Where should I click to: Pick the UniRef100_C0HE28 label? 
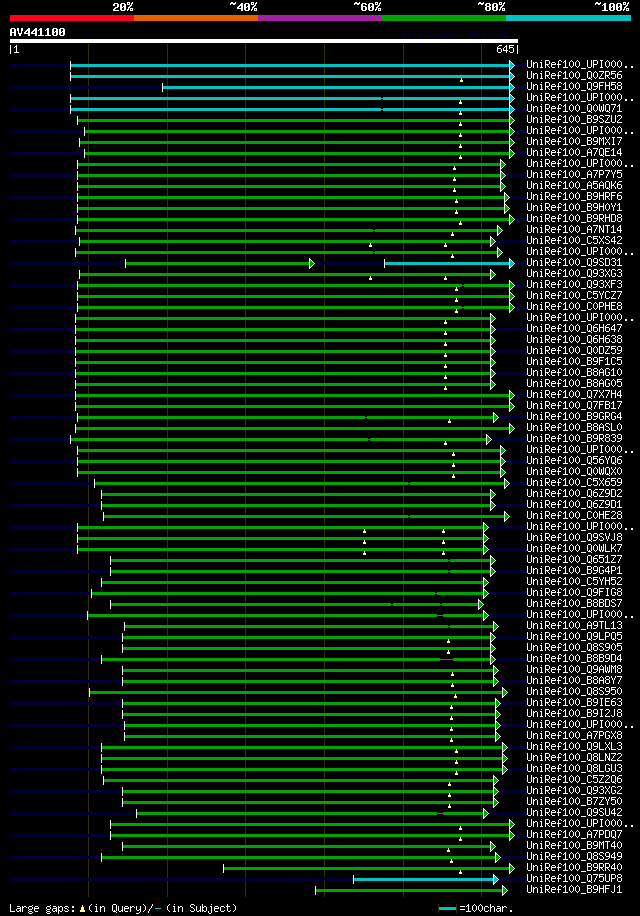(574, 516)
